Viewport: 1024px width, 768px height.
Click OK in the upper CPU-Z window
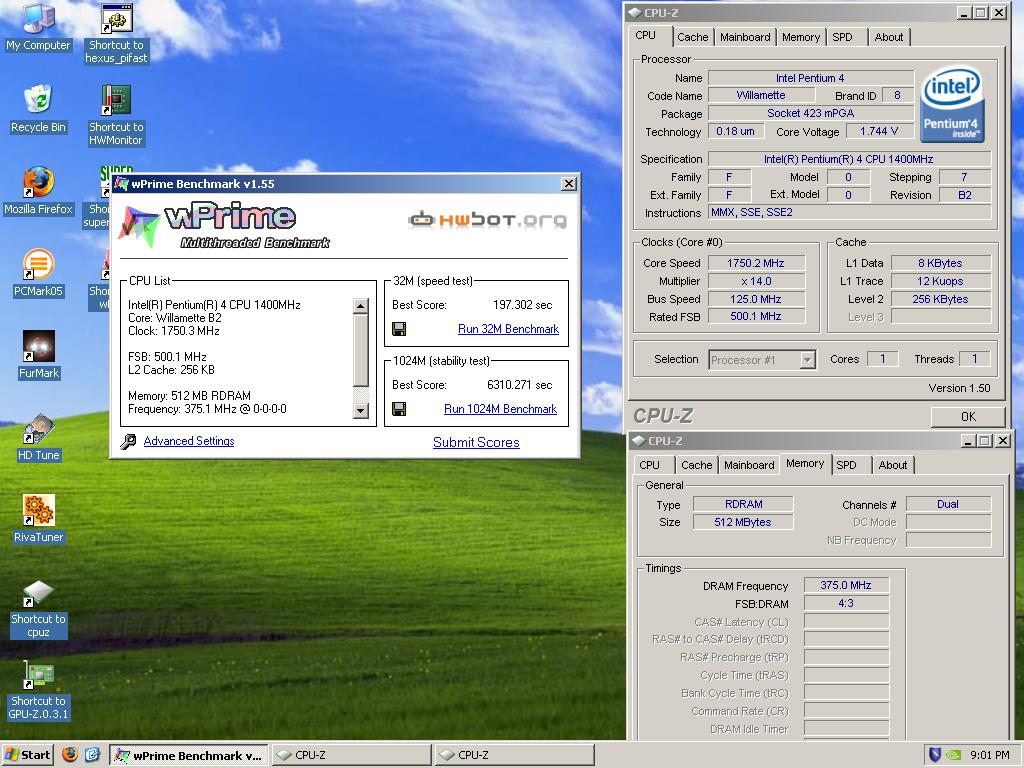click(x=968, y=416)
